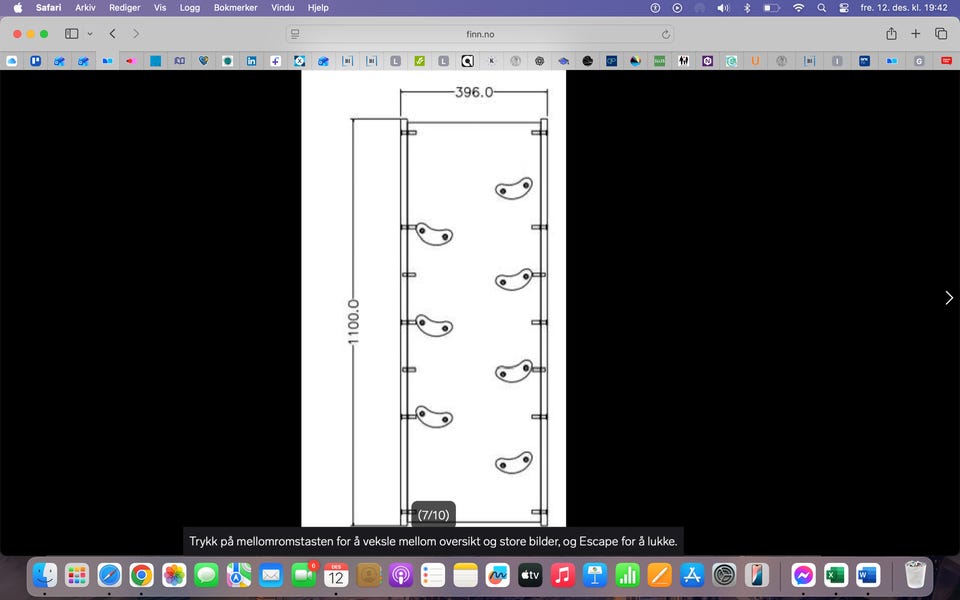Click the (7/10) image counter
960x600 pixels.
433,515
